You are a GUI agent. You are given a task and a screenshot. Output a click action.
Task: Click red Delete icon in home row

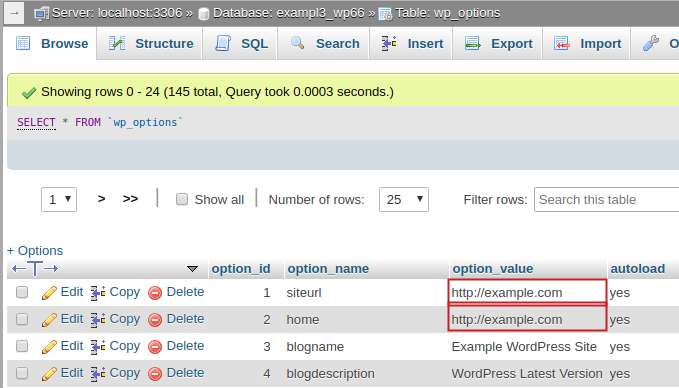pos(155,320)
